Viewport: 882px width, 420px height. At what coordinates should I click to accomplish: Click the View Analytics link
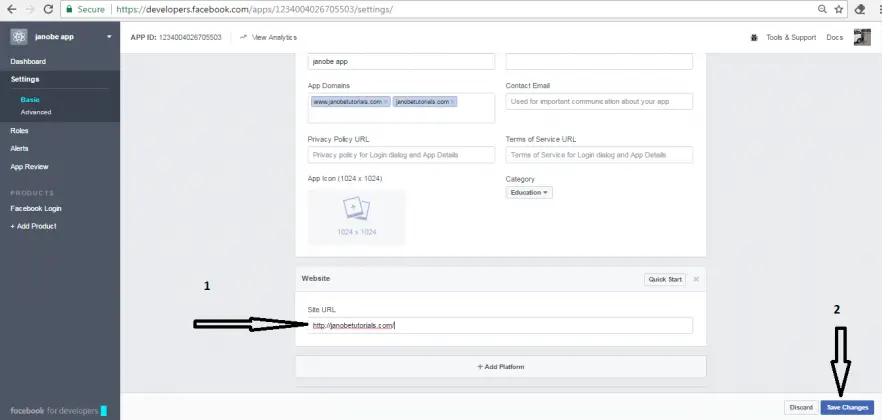pyautogui.click(x=274, y=37)
